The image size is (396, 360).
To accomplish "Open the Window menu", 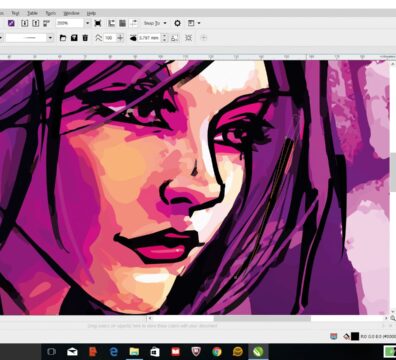I will [71, 13].
